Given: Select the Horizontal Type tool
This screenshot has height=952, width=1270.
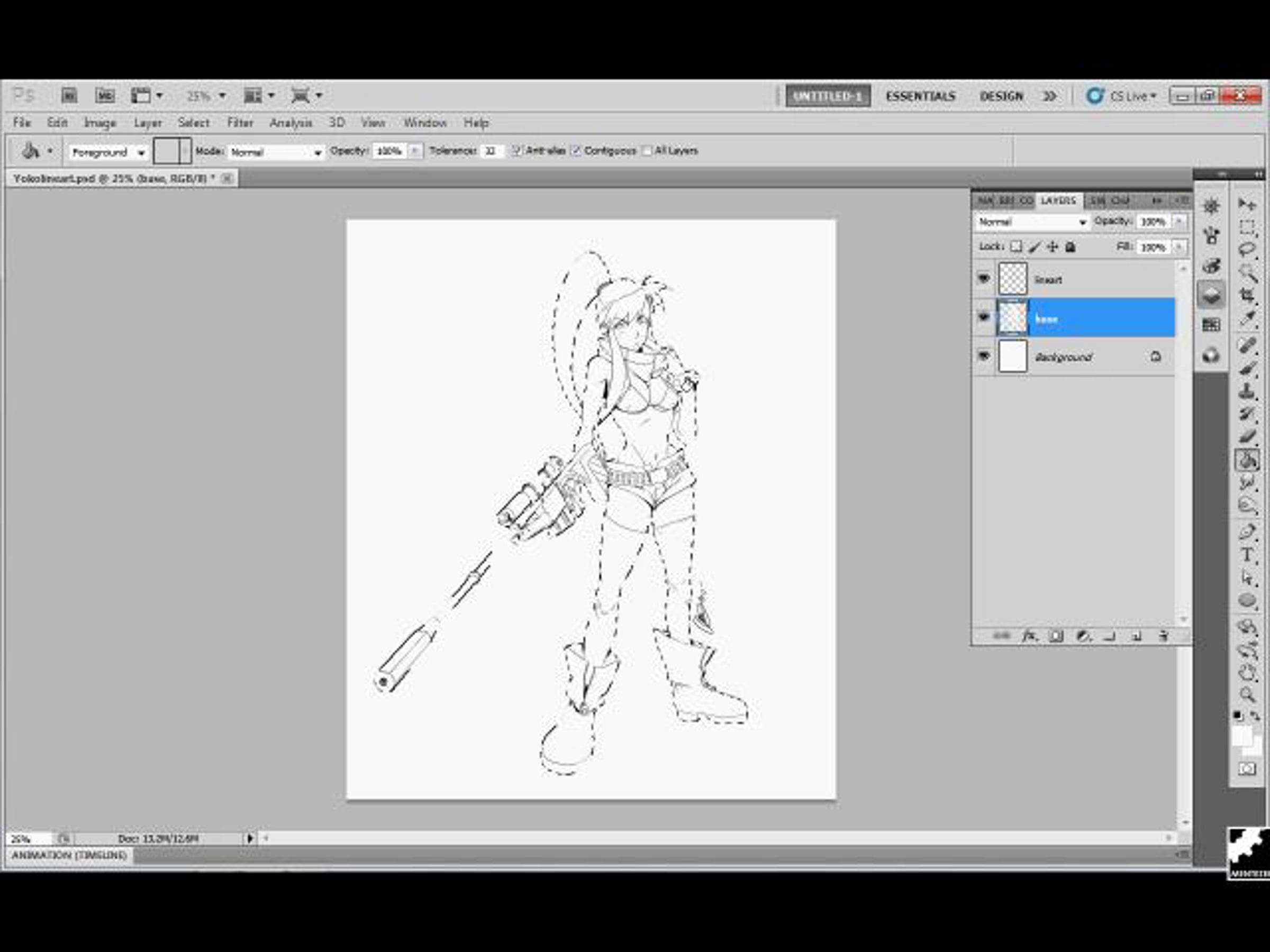Looking at the screenshot, I should 1247,555.
